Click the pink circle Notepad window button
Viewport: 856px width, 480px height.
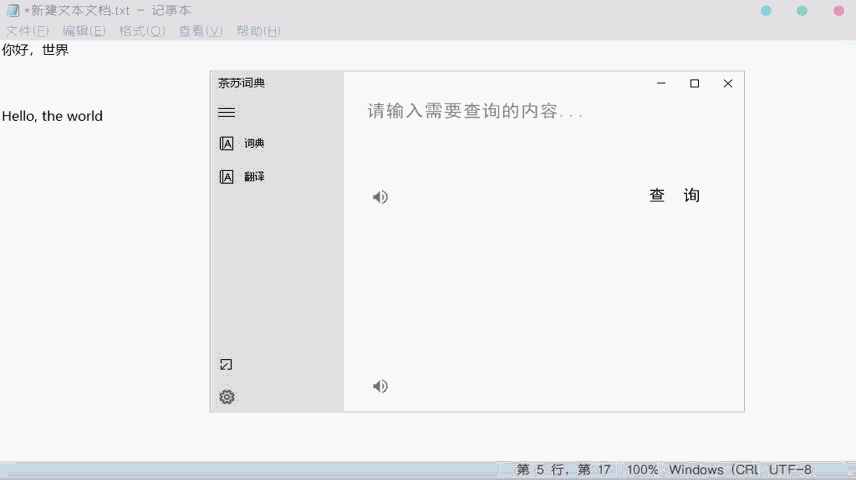(x=839, y=11)
